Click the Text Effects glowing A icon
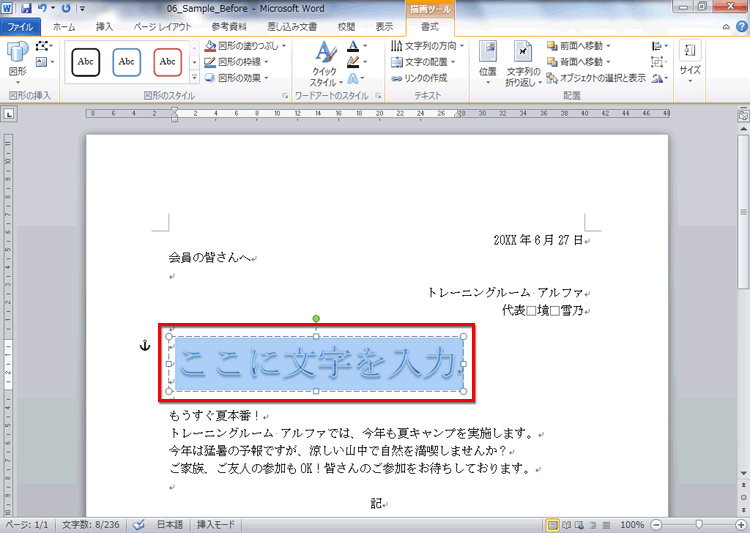 tap(355, 78)
